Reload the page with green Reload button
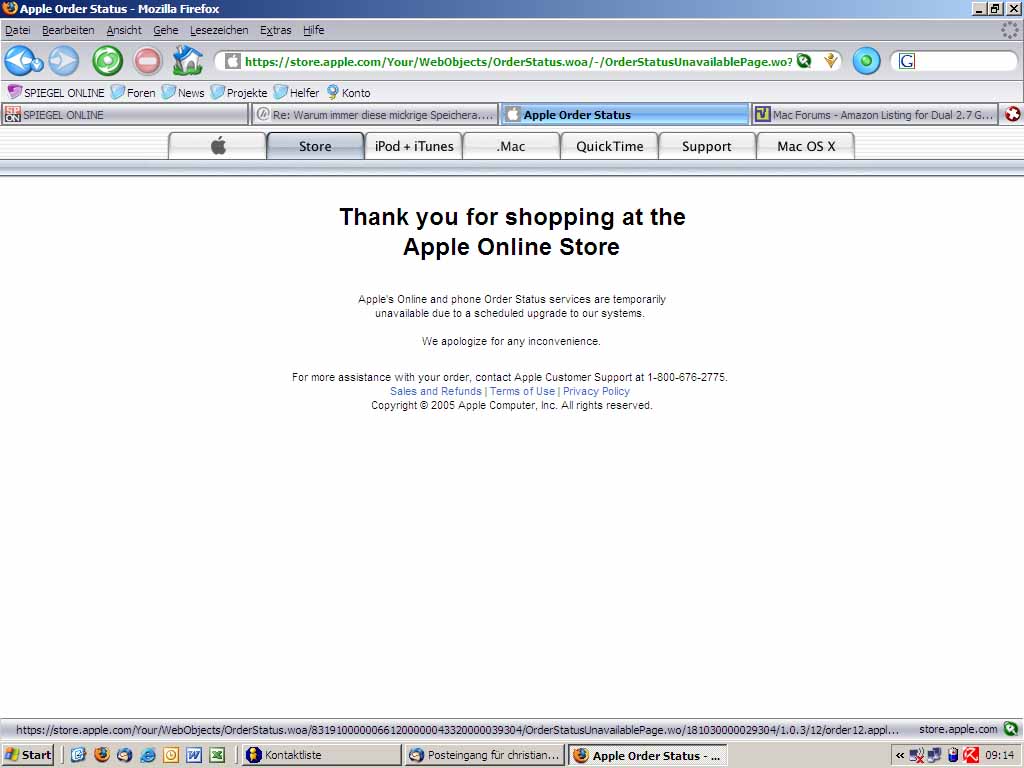 click(x=107, y=61)
